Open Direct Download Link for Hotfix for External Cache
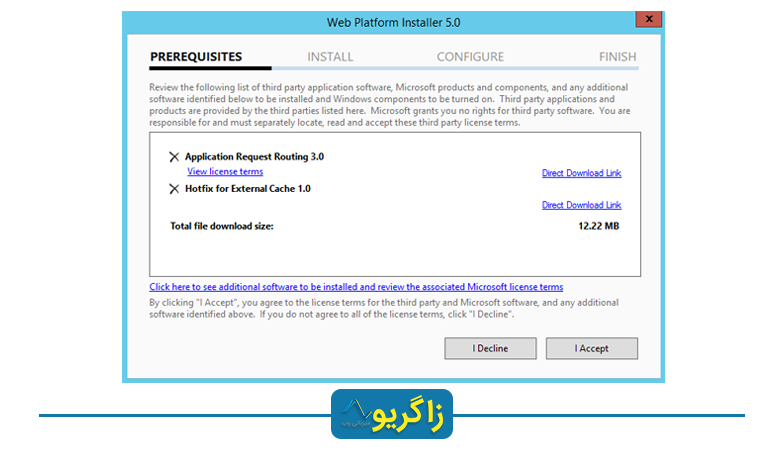 [582, 205]
